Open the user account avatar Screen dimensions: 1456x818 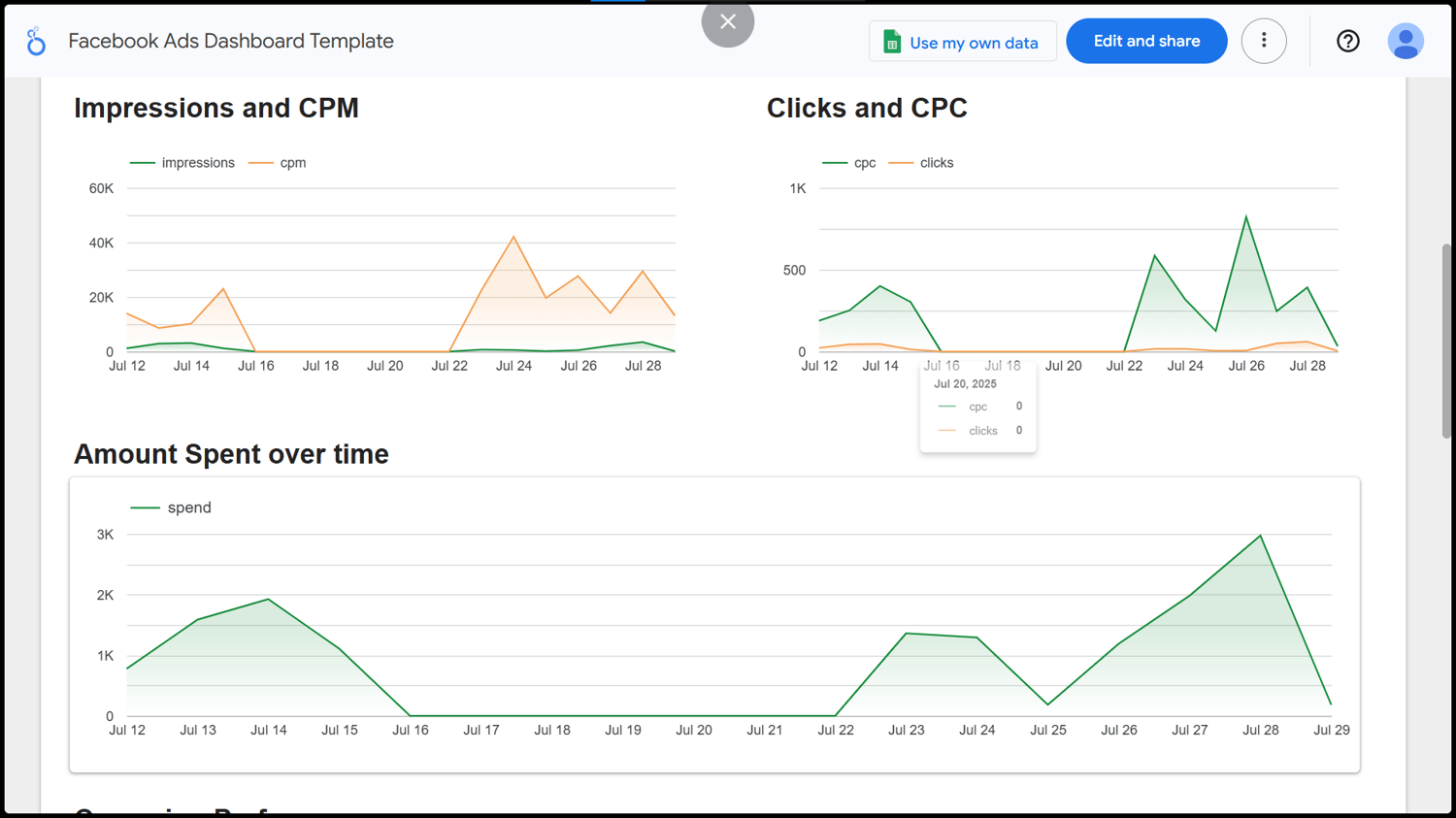[1405, 41]
